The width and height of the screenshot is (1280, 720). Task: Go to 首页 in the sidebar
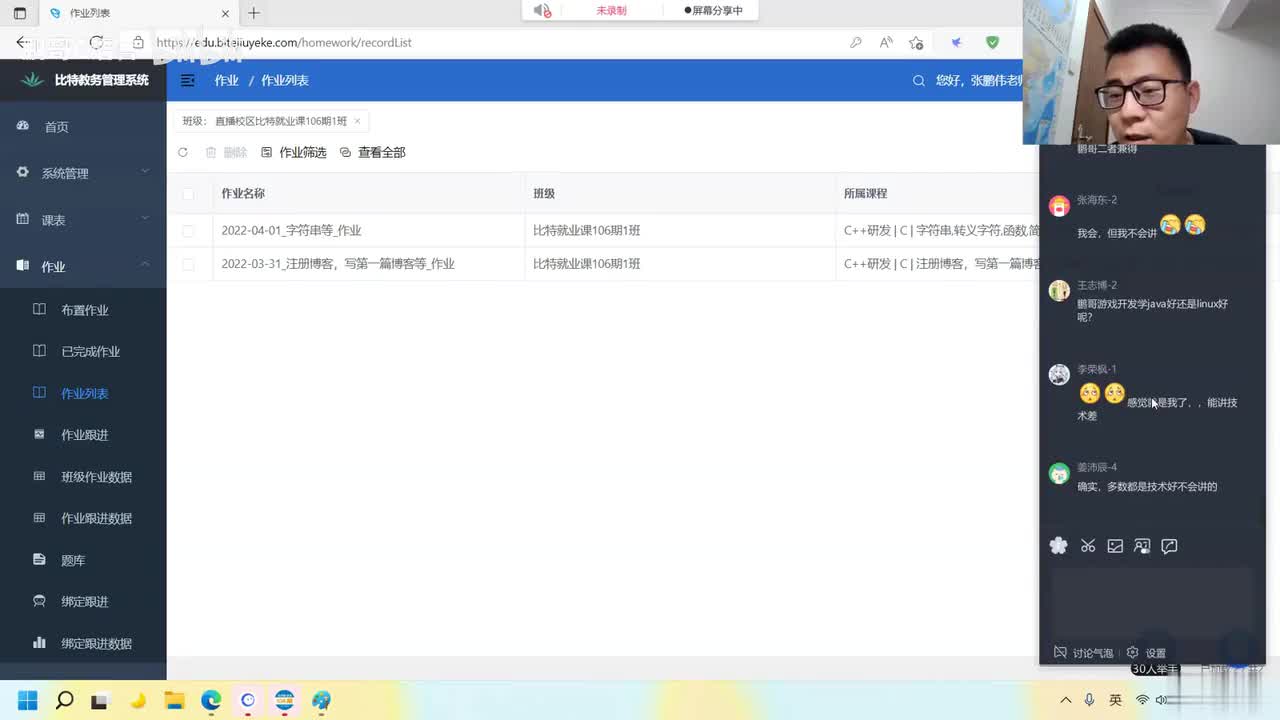[56, 127]
